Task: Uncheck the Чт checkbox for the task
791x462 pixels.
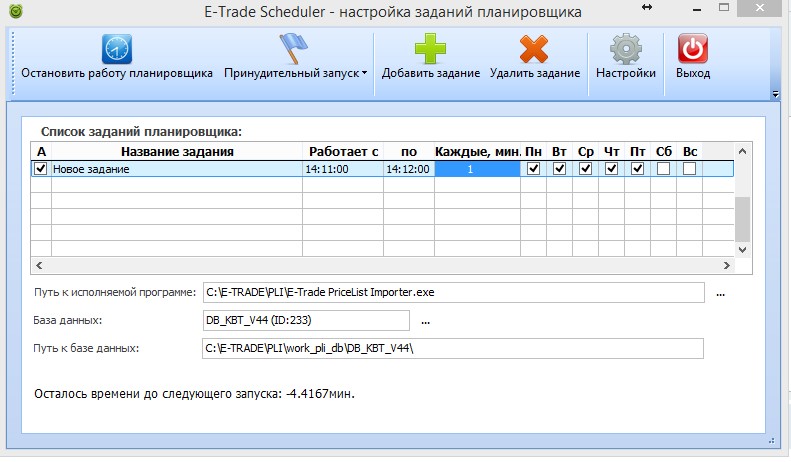Action: coord(611,168)
